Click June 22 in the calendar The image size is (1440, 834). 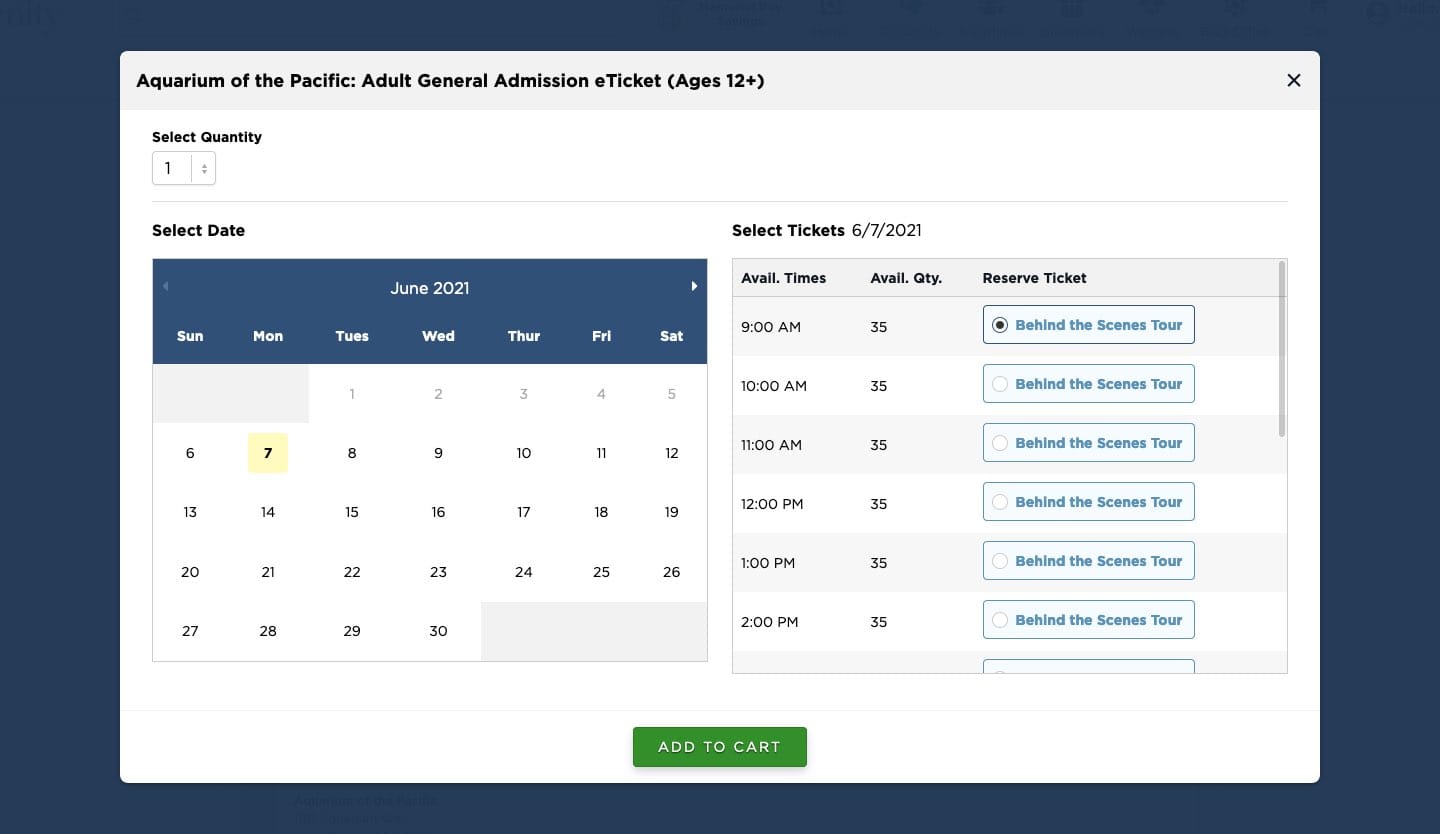coord(352,572)
